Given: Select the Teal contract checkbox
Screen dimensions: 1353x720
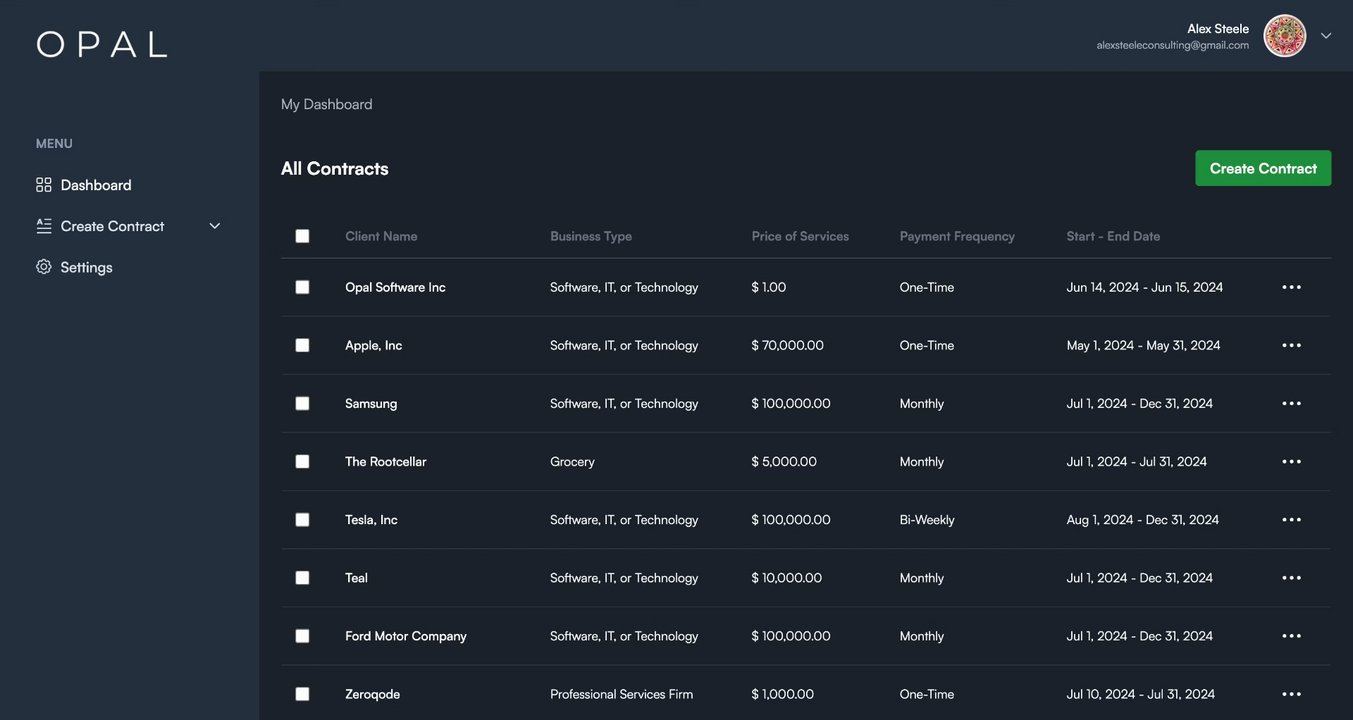Looking at the screenshot, I should [x=302, y=578].
